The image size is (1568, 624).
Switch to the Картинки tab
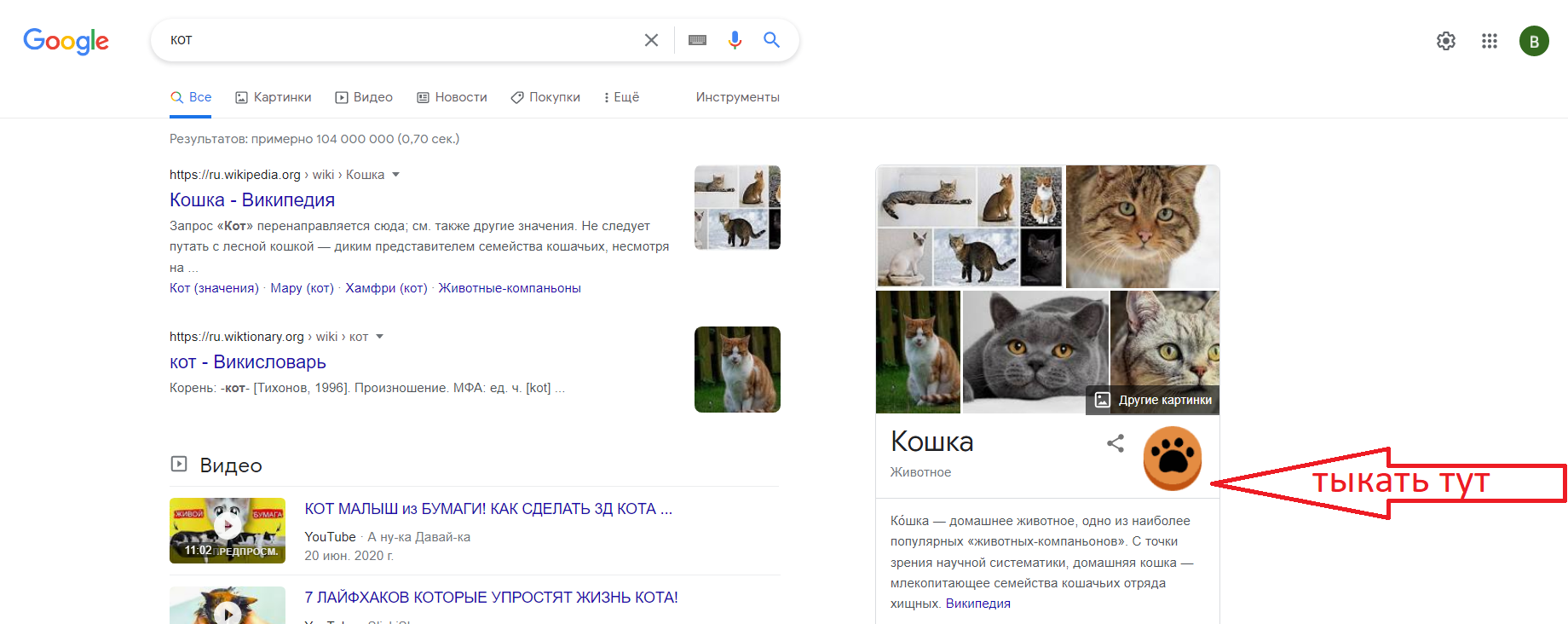point(274,97)
